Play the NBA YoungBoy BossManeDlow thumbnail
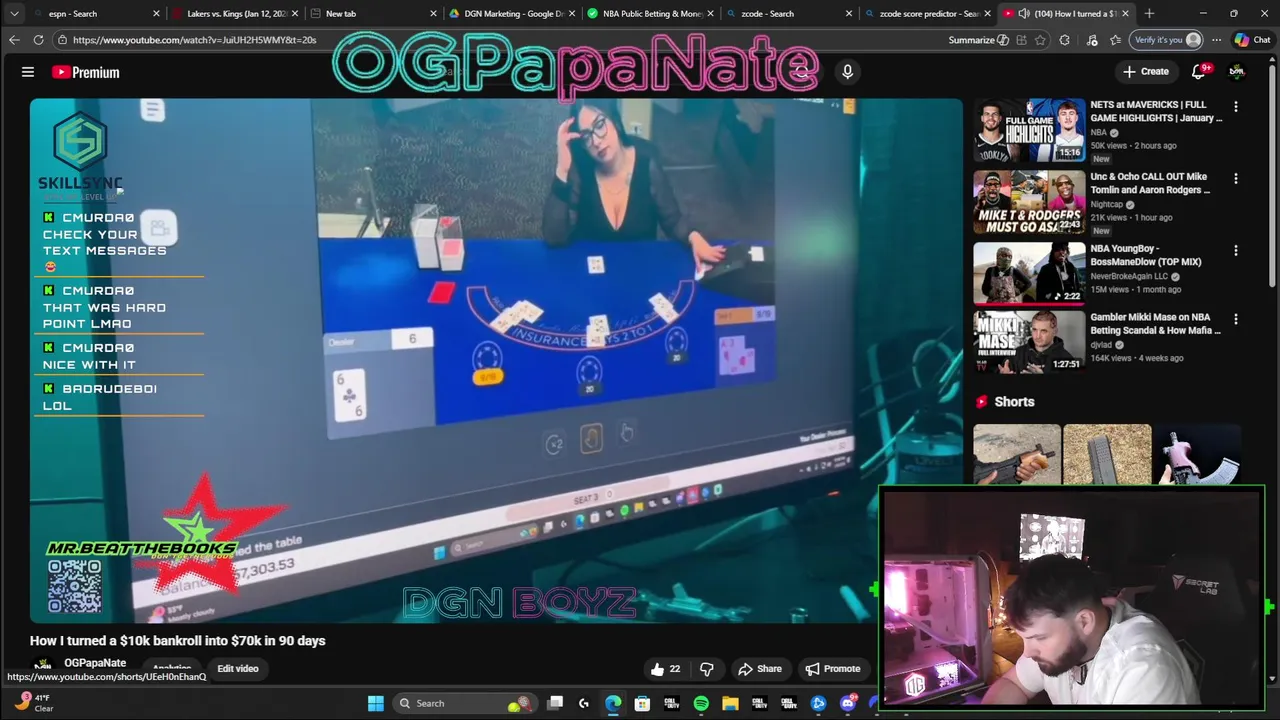Viewport: 1280px width, 720px height. click(x=1029, y=274)
